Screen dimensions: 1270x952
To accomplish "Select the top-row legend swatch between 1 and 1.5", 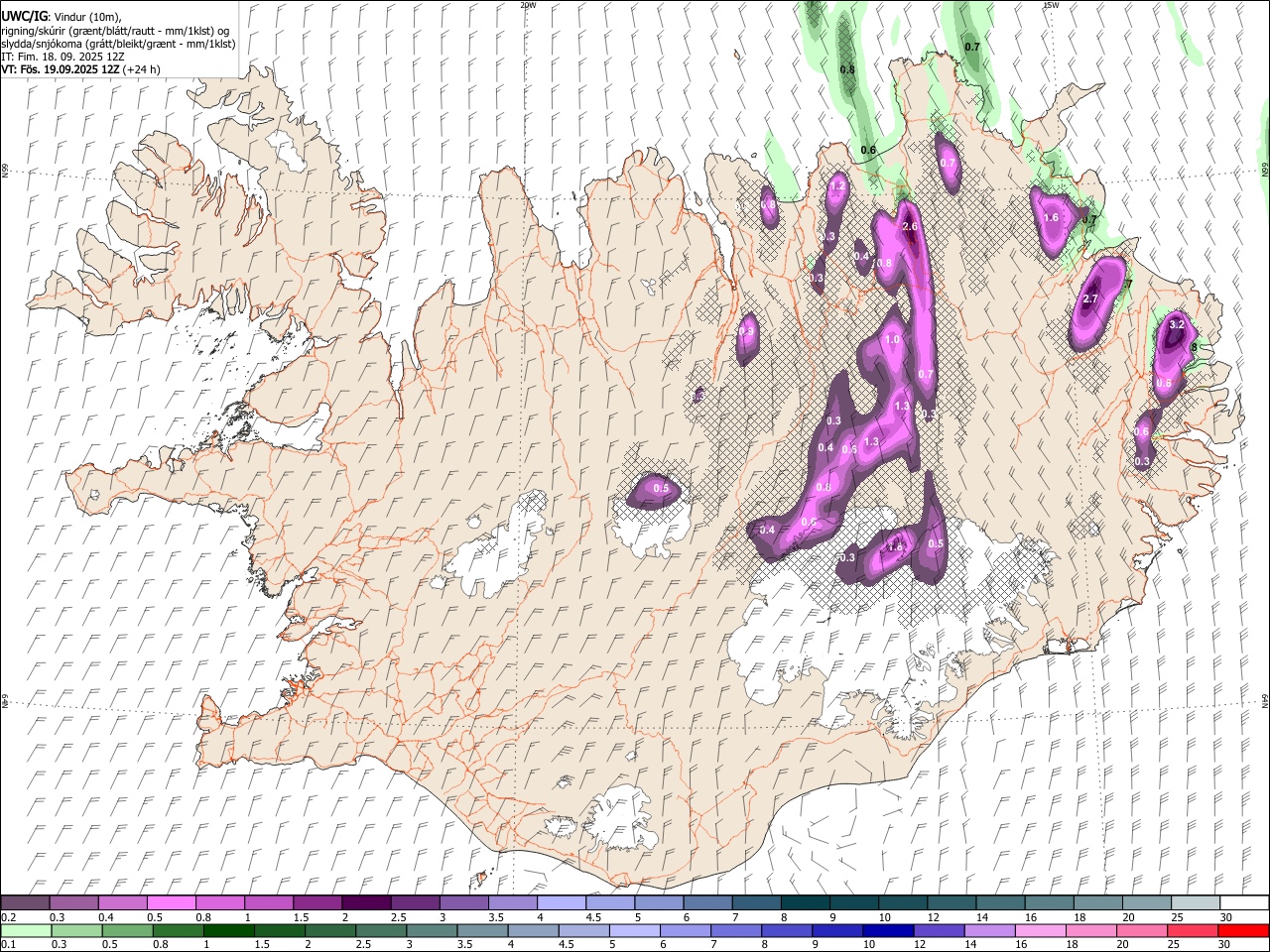I will pyautogui.click(x=268, y=902).
